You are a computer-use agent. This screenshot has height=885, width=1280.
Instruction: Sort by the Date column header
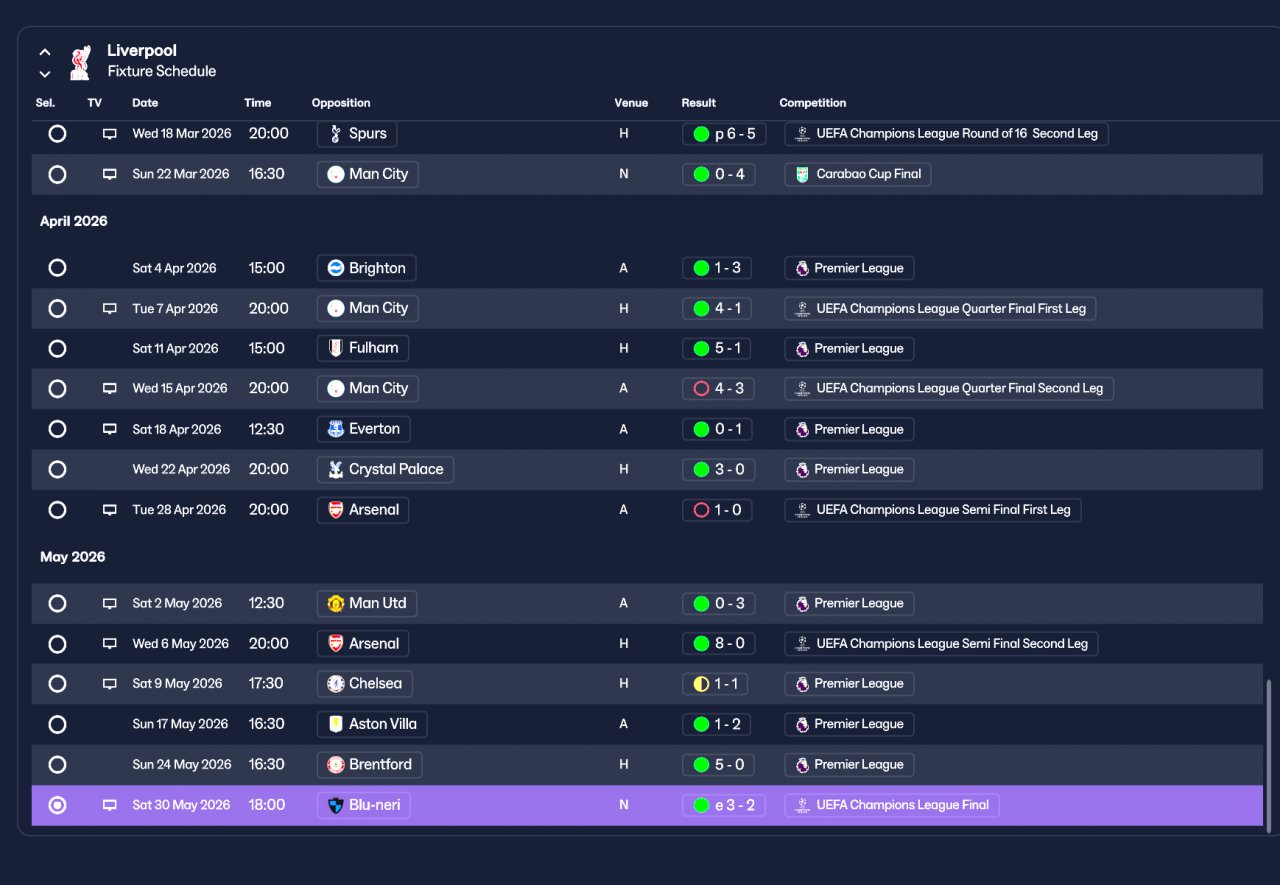coord(145,103)
